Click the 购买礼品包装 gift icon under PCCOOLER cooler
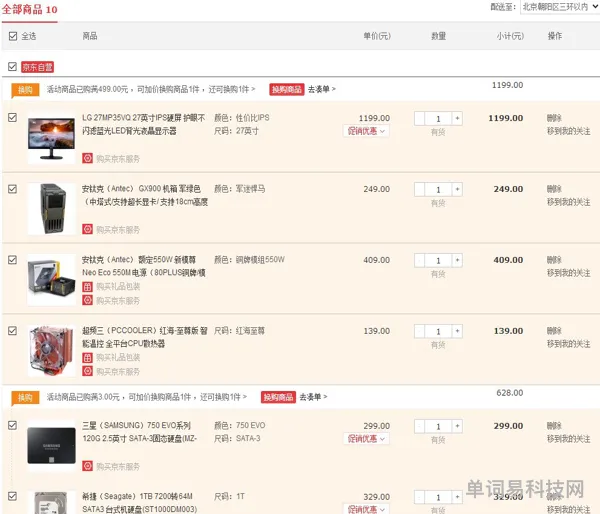 tap(88, 357)
